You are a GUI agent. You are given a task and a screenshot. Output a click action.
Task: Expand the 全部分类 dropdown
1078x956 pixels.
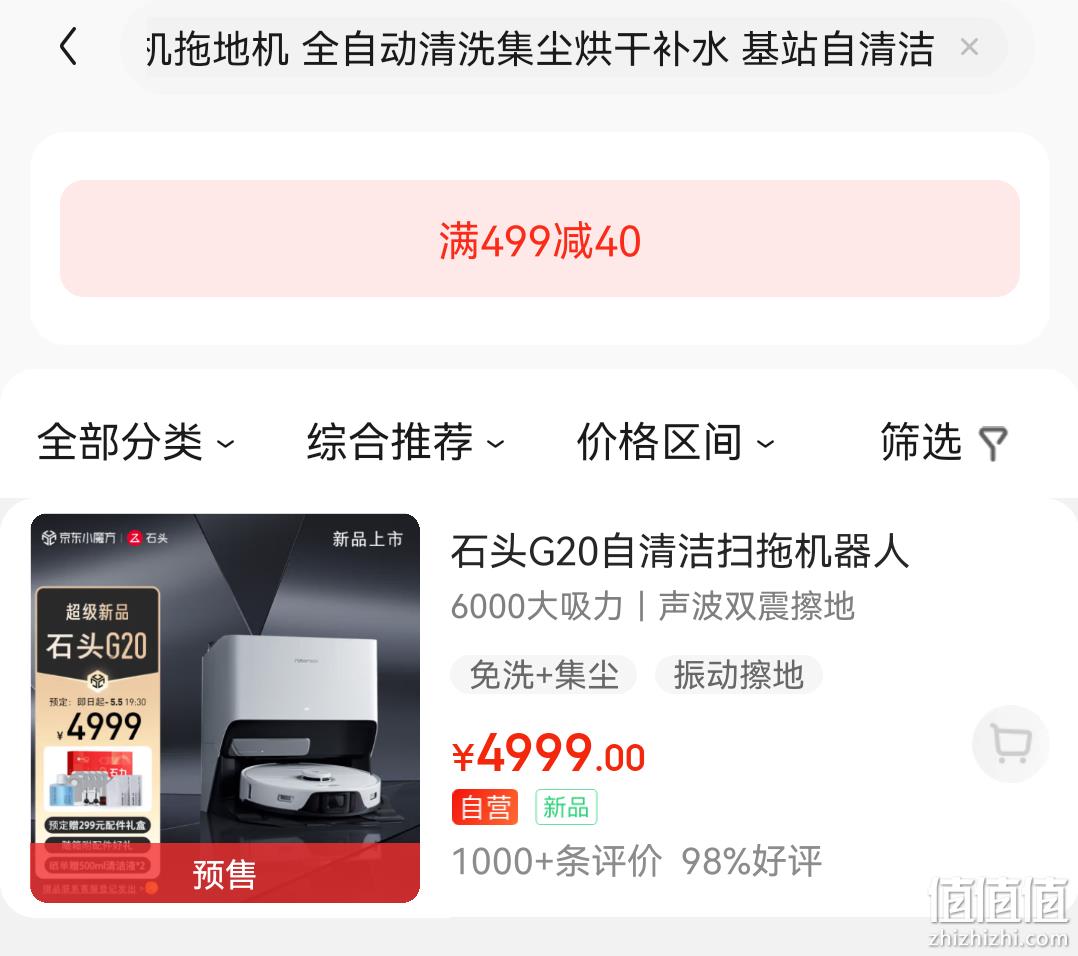[x=135, y=442]
